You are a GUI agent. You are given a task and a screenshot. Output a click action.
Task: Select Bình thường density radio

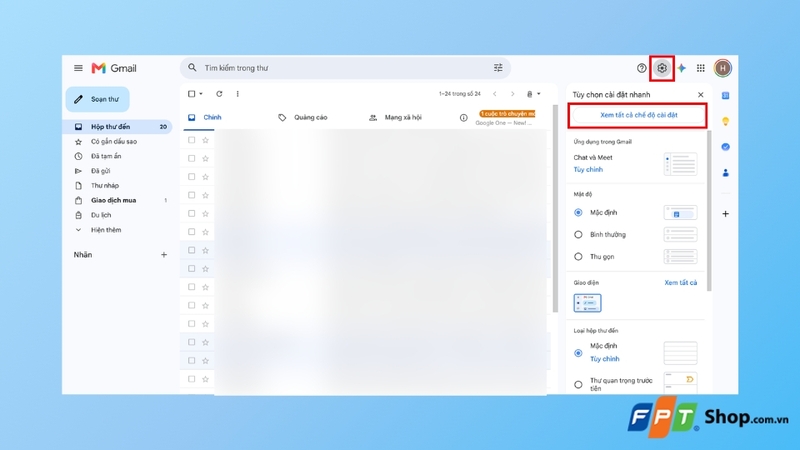578,235
